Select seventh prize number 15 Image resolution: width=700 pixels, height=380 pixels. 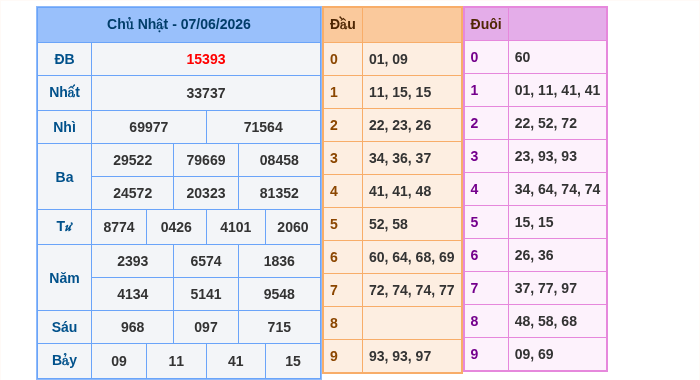click(x=293, y=361)
